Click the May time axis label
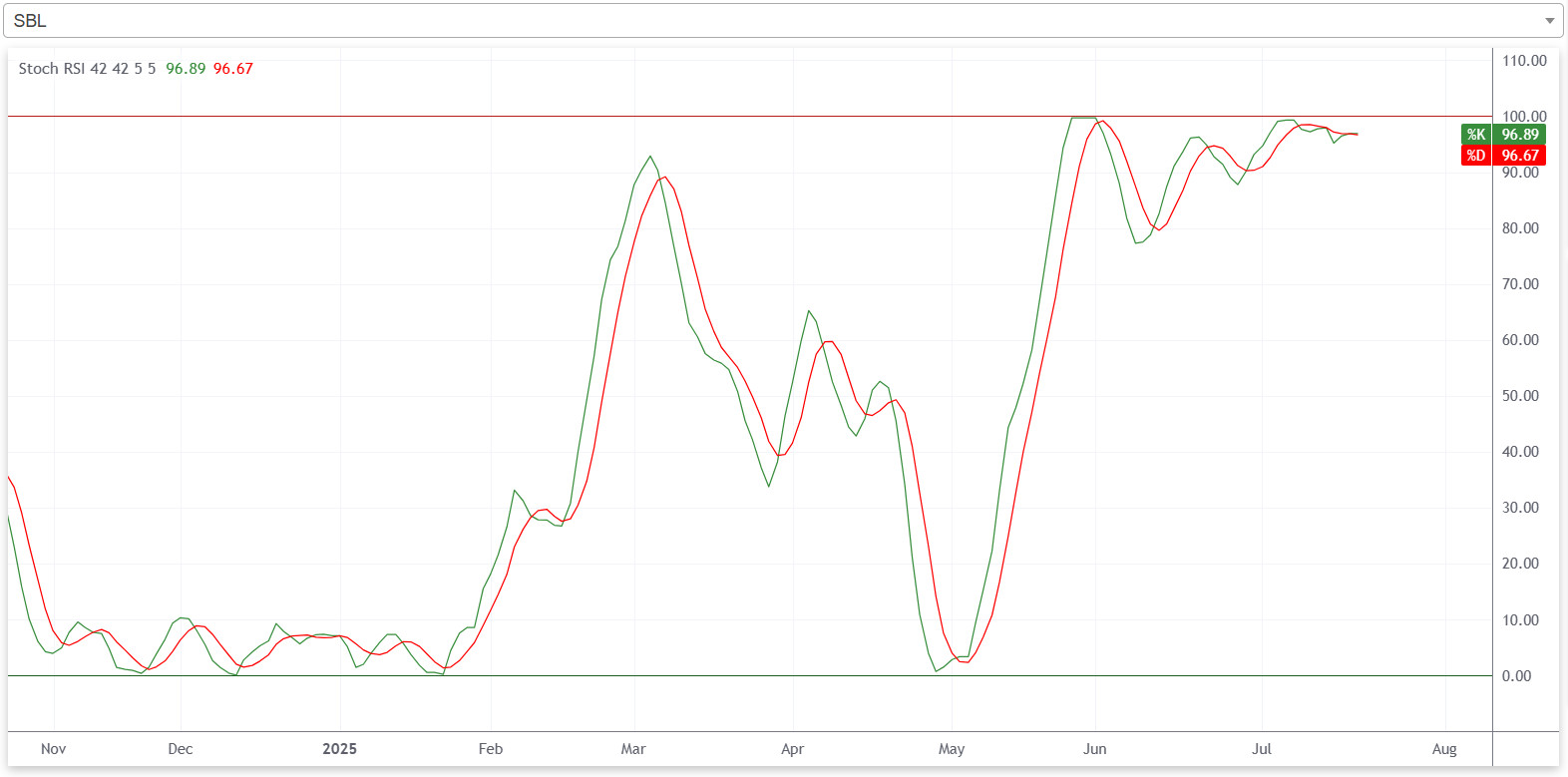The width and height of the screenshot is (1568, 777). click(x=952, y=749)
